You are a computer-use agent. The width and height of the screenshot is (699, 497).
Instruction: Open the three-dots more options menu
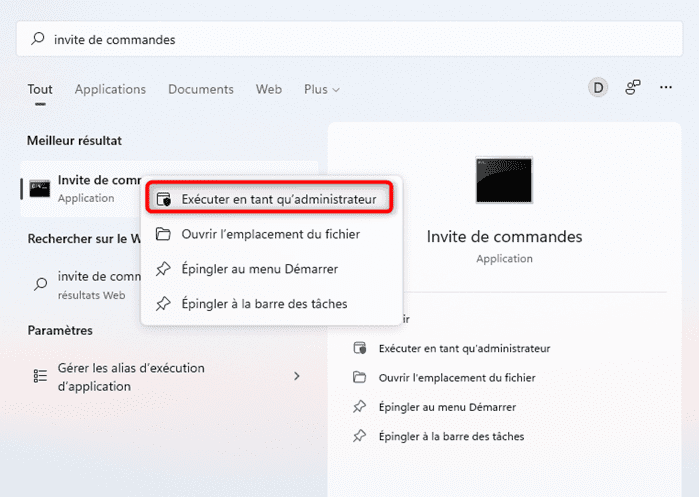(666, 87)
